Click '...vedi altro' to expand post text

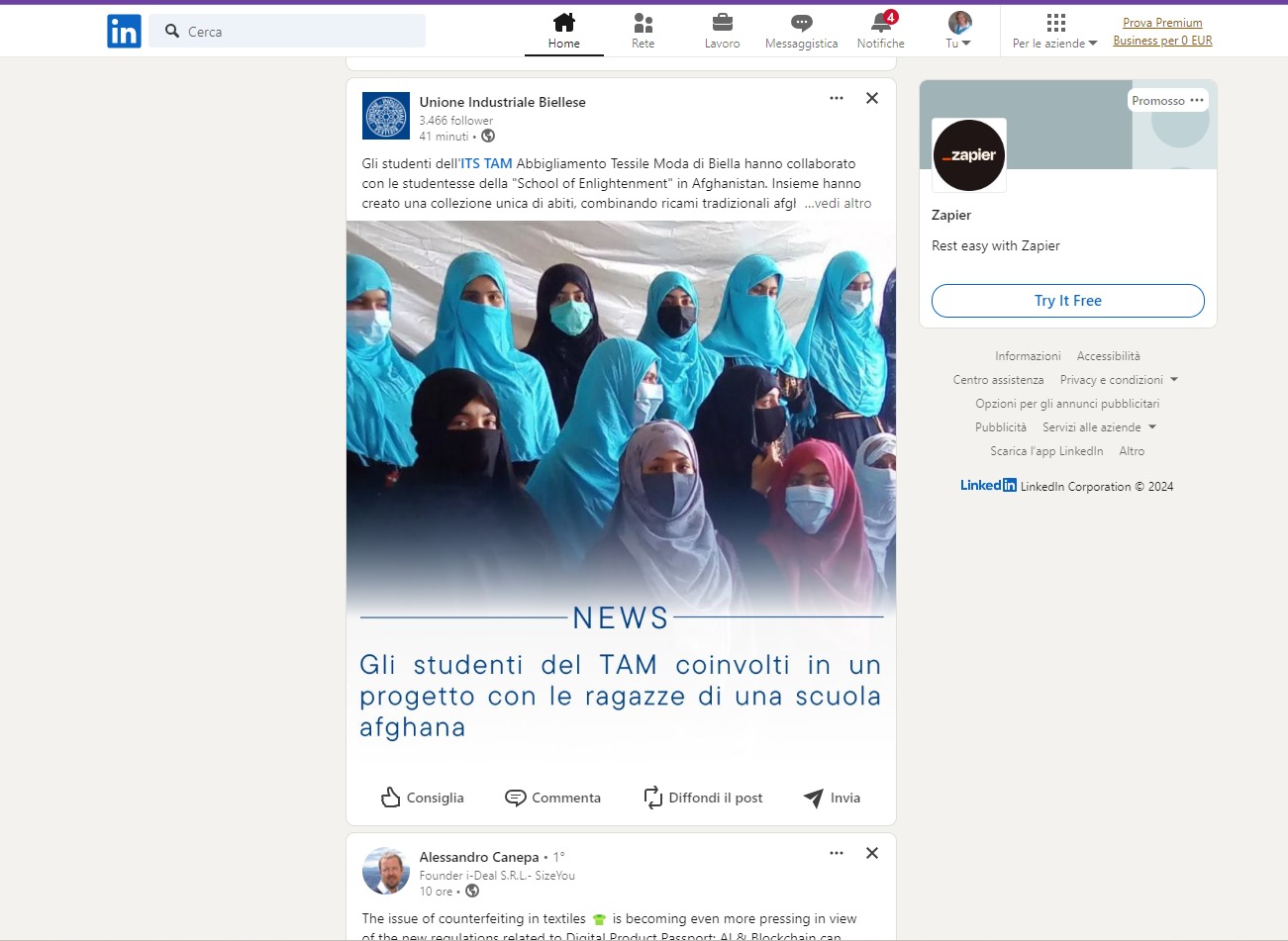(x=838, y=203)
